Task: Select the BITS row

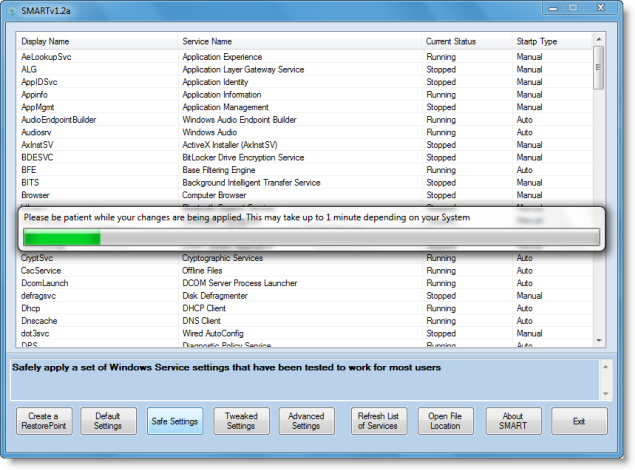Action: tap(304, 182)
